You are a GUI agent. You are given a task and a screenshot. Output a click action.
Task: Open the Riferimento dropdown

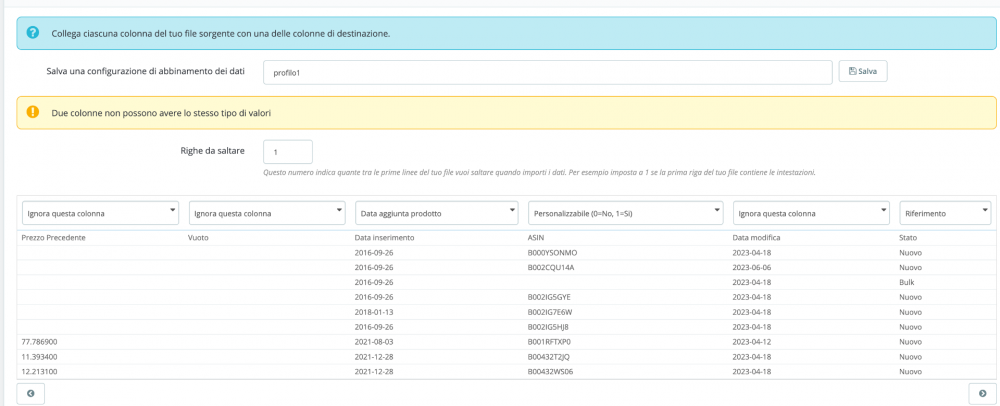[945, 214]
